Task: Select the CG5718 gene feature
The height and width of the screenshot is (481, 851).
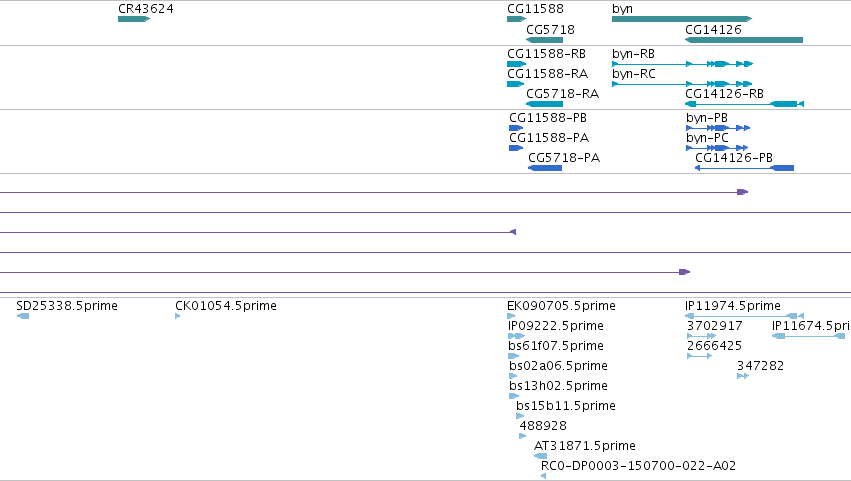Action: 544,40
